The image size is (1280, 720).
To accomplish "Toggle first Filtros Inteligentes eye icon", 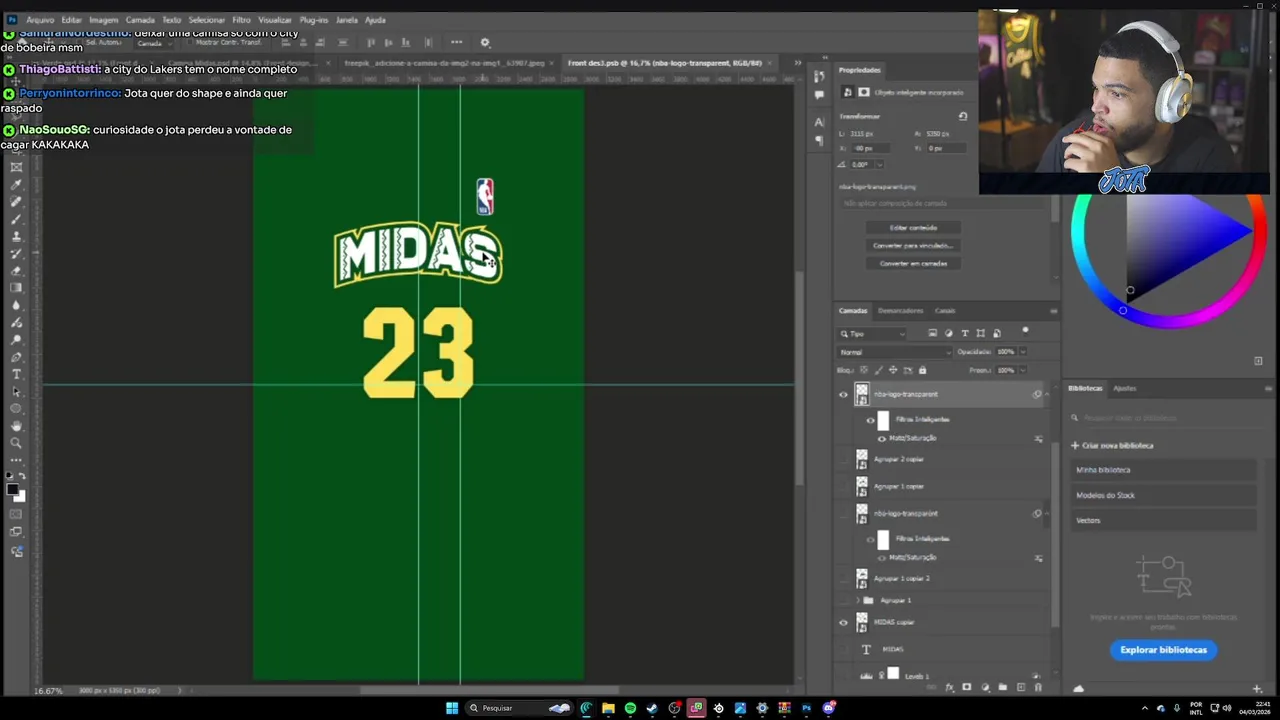I will (870, 420).
